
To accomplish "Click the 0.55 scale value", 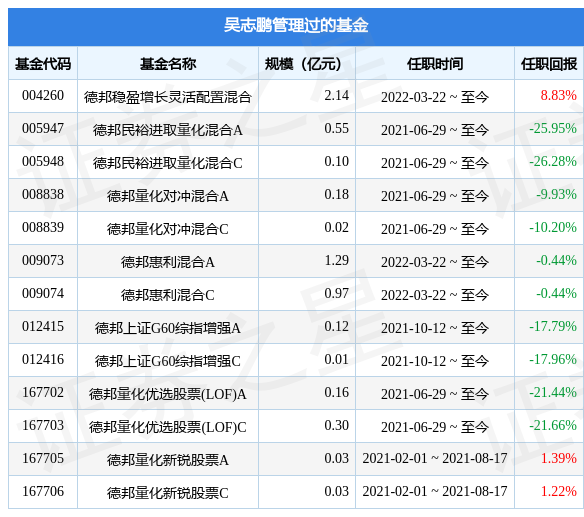I will (336, 129).
